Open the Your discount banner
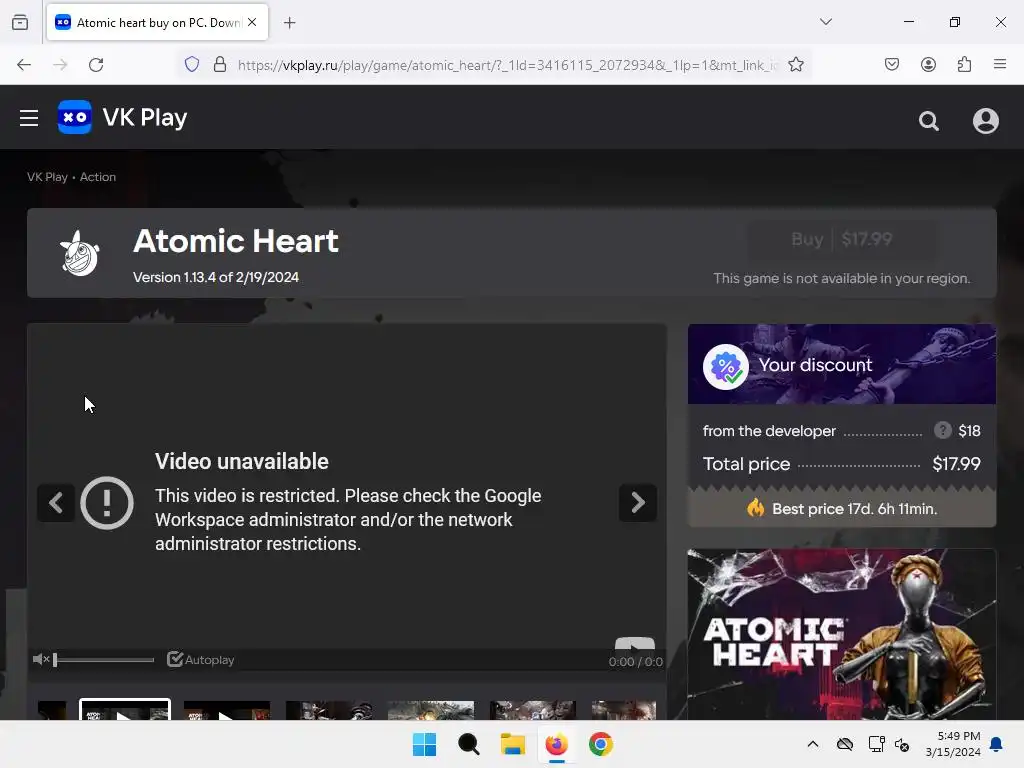 pyautogui.click(x=842, y=364)
